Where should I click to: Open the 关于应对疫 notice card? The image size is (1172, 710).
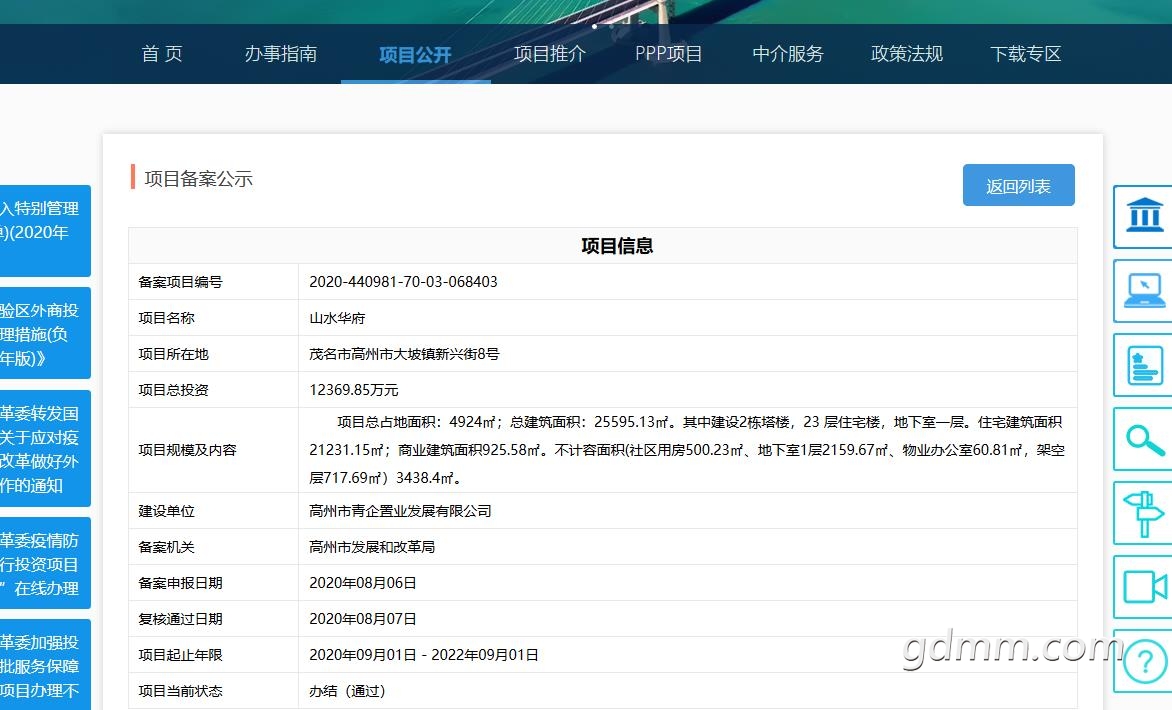click(45, 448)
